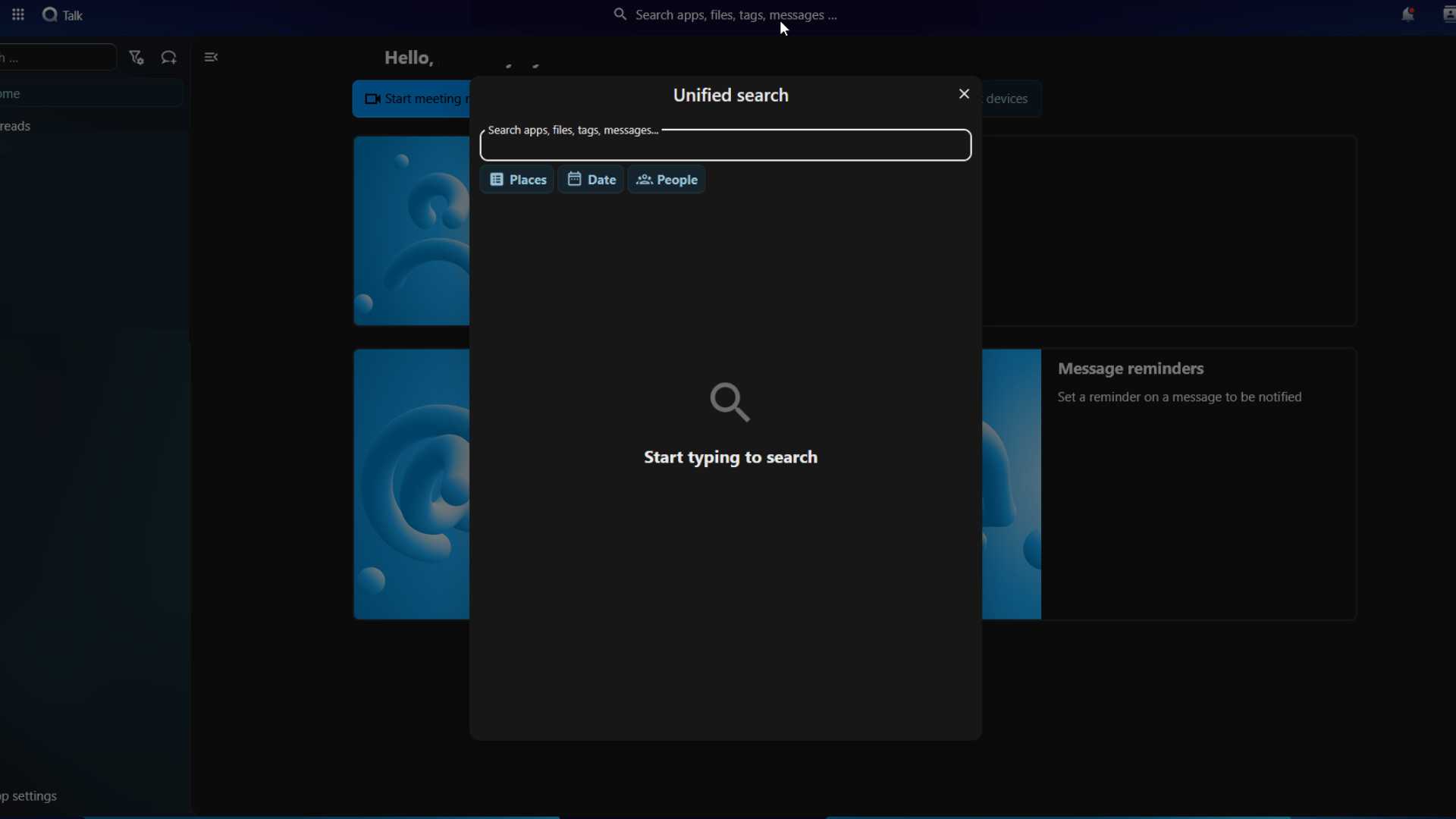Click the devices button behind dialog
The image size is (1456, 819).
coord(1012,99)
